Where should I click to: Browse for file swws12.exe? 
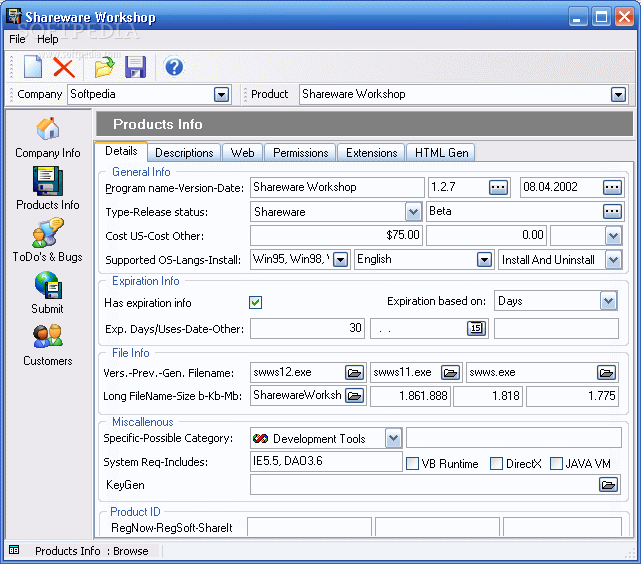tap(354, 372)
